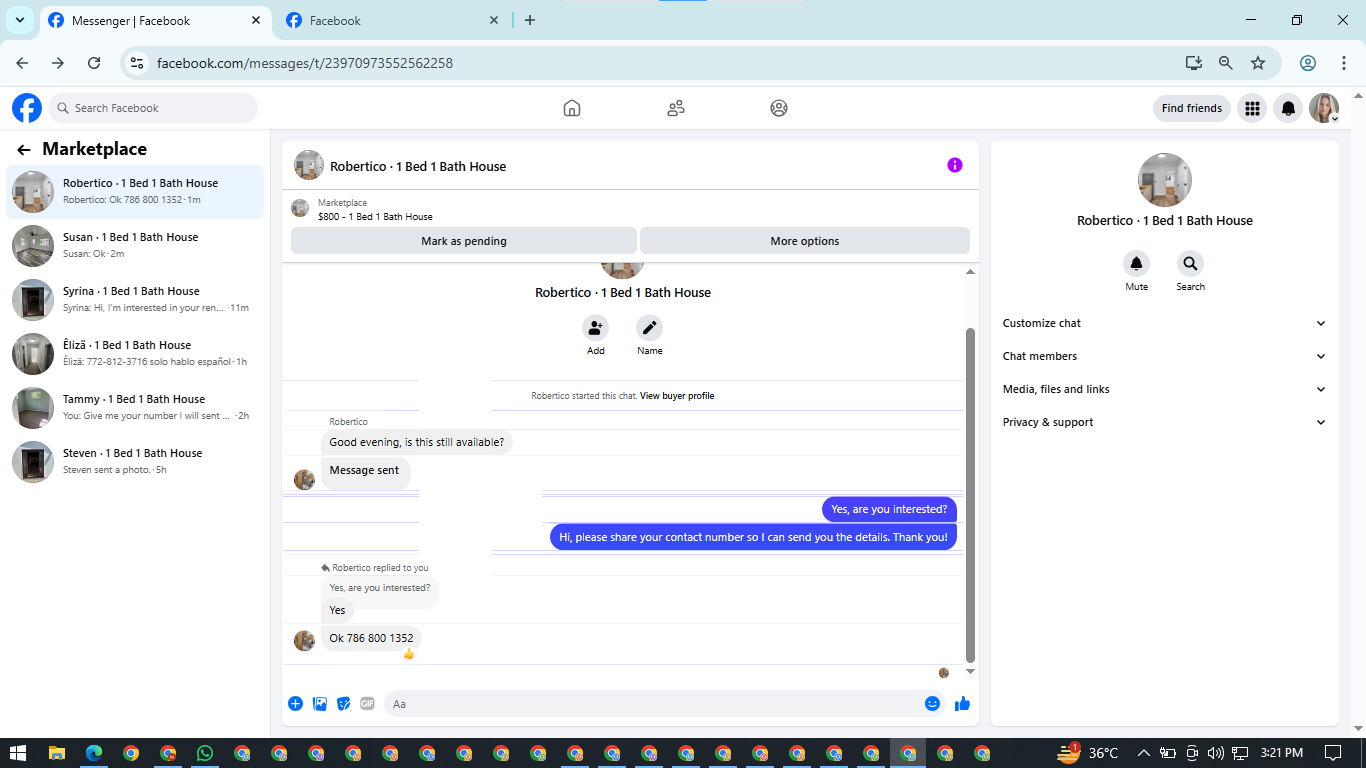This screenshot has width=1366, height=768.
Task: Open Microsoft Edge from taskbar
Action: pos(94,753)
